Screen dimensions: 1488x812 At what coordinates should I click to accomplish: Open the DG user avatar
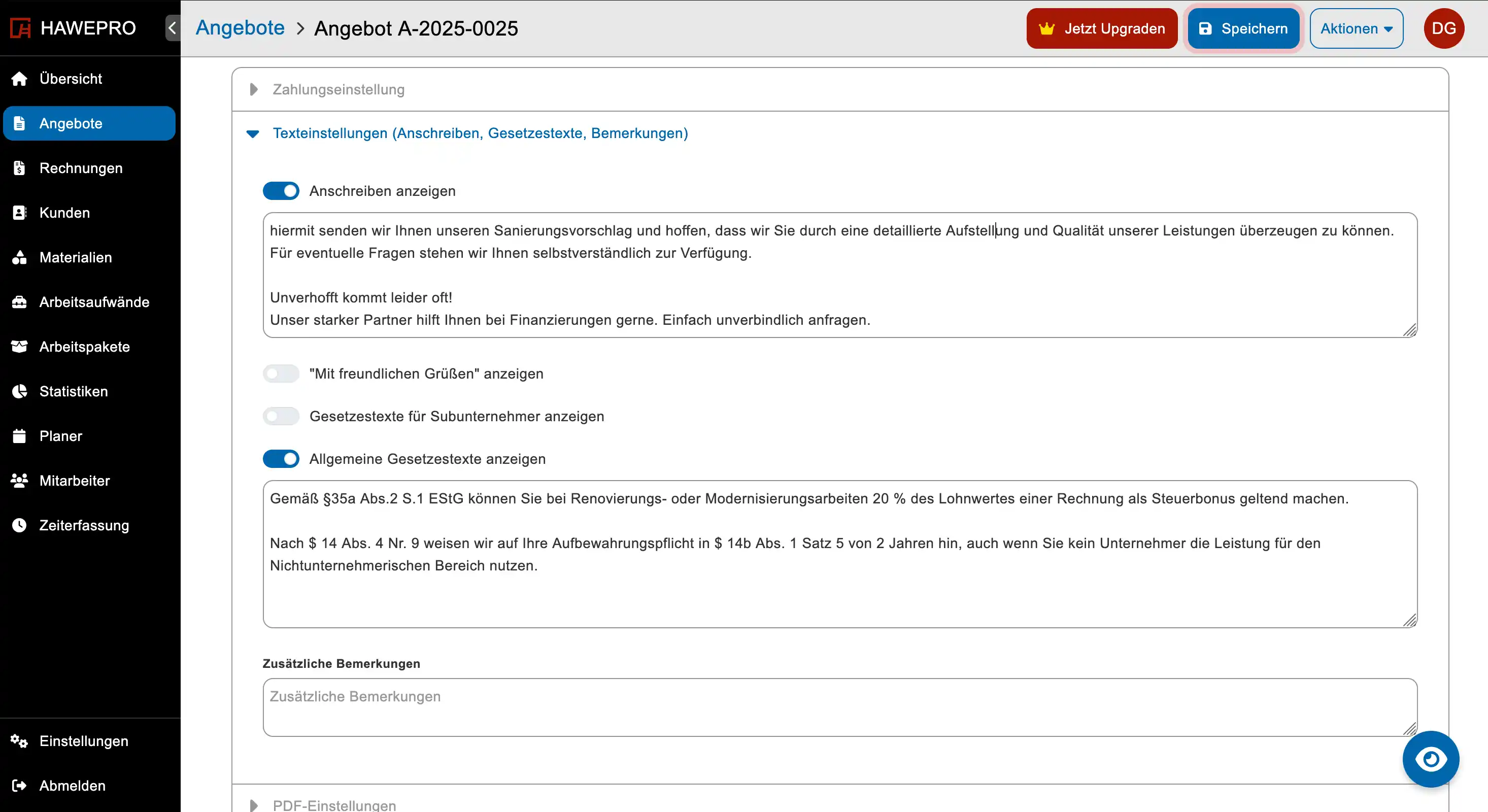coord(1443,28)
